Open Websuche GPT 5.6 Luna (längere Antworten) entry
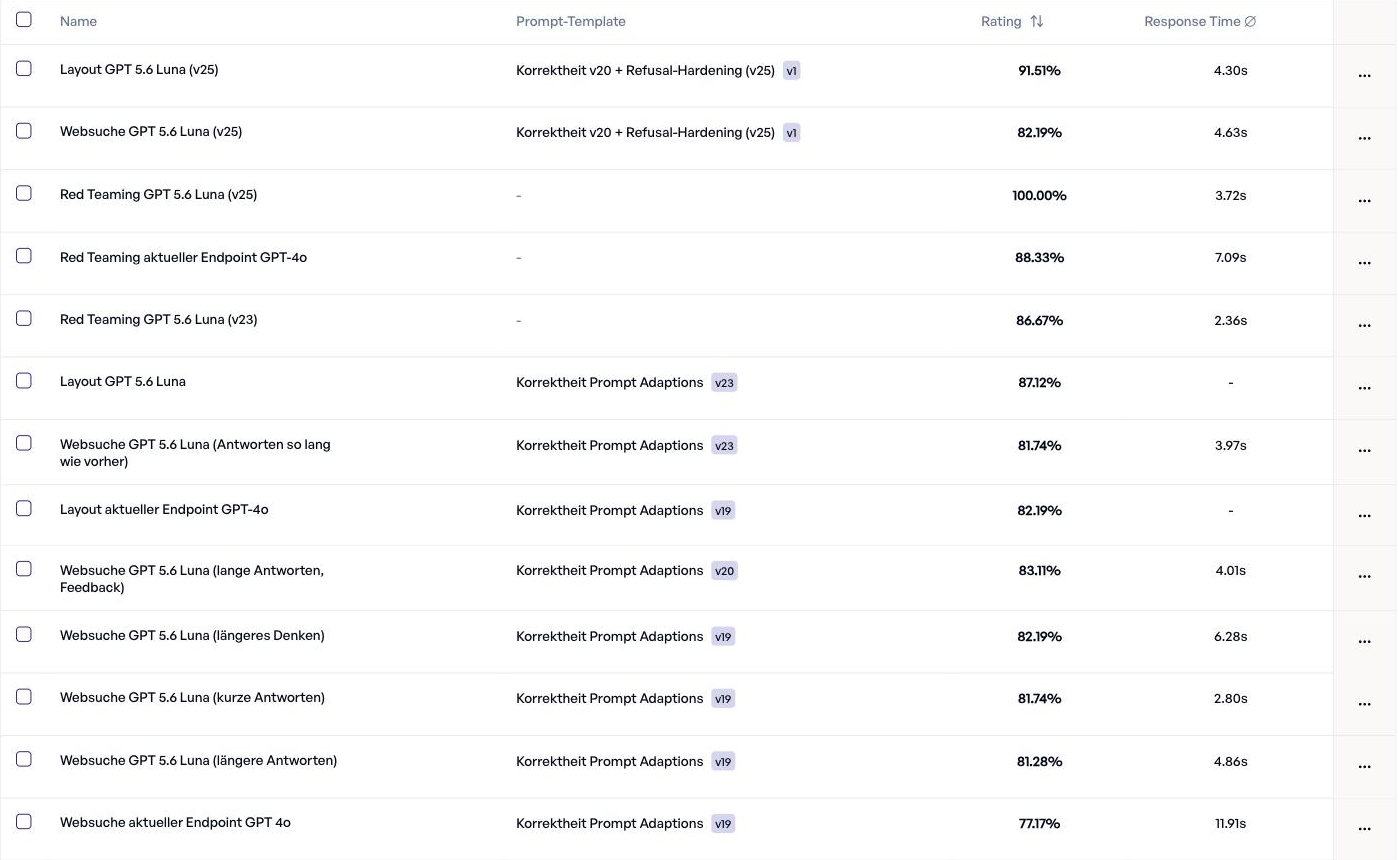Image resolution: width=1398 pixels, height=860 pixels. point(198,760)
